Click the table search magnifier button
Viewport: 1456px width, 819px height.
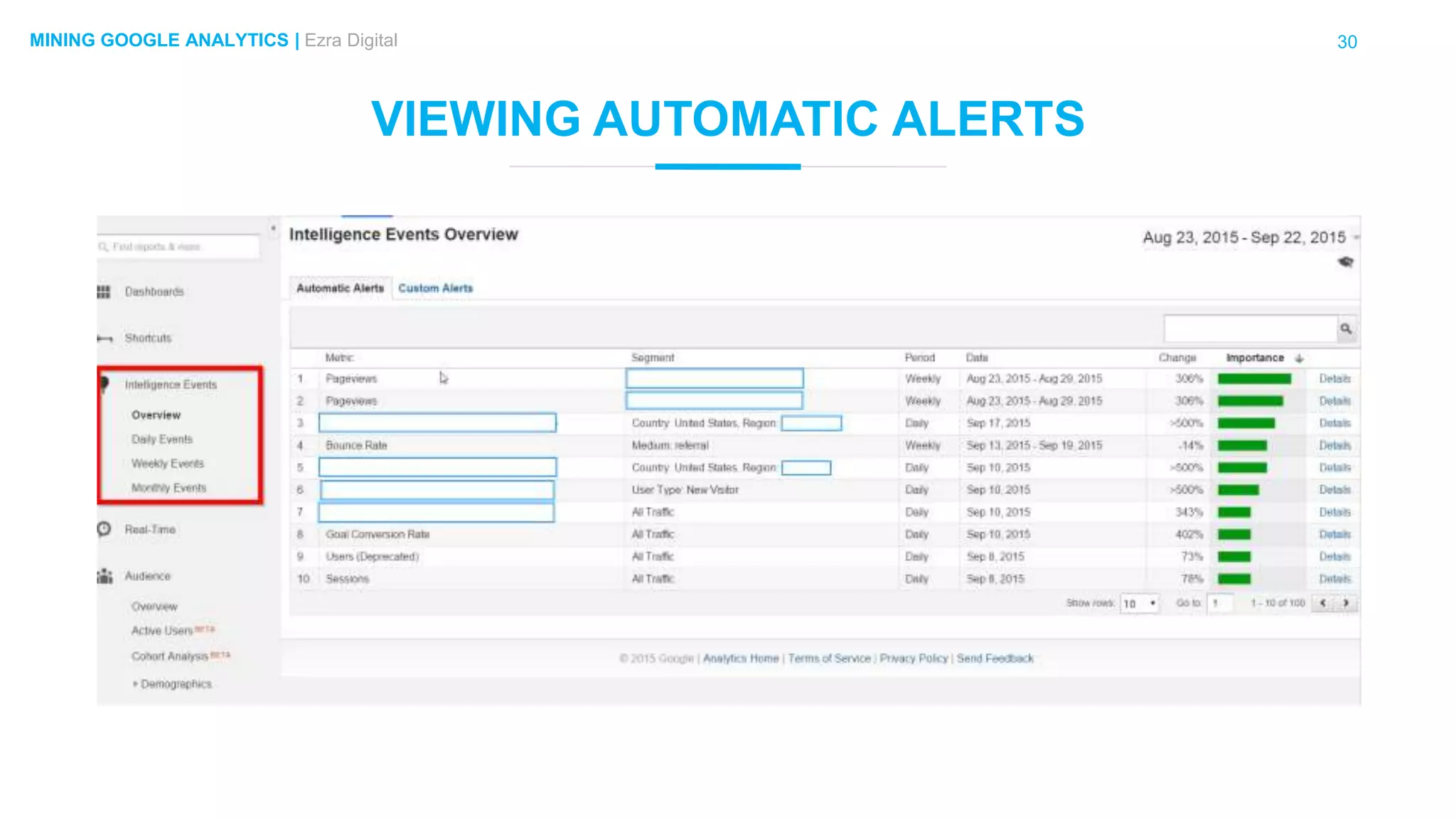point(1346,328)
